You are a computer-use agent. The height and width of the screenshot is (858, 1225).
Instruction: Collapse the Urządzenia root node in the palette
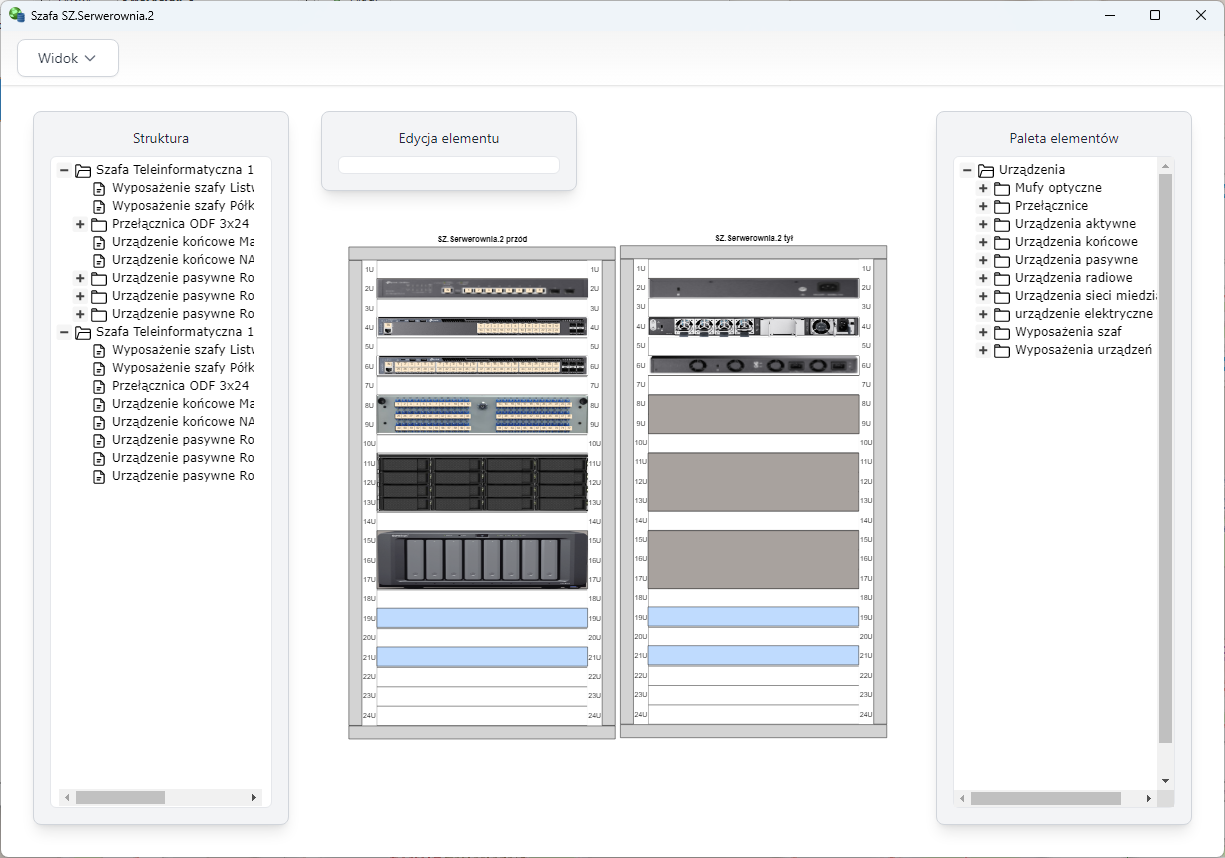(967, 170)
